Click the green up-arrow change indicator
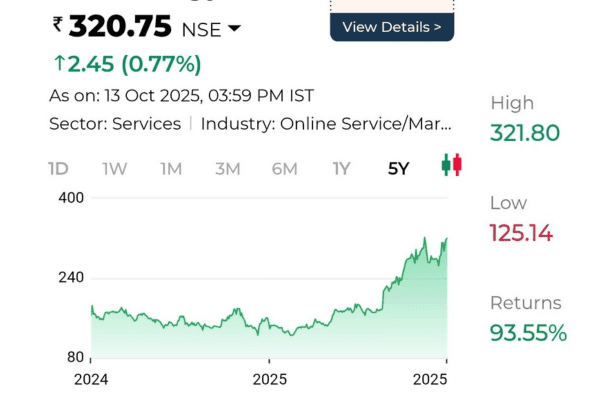 (x=59, y=65)
